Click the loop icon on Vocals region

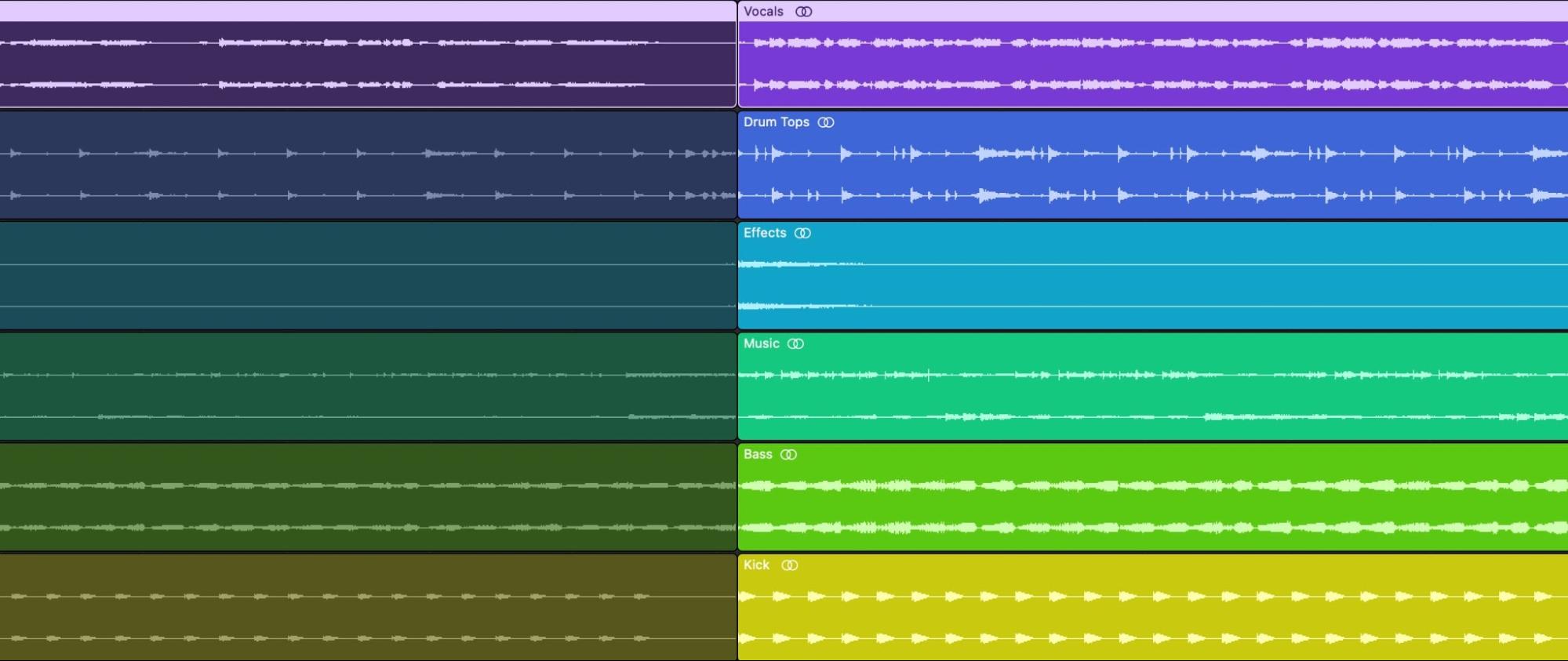[x=804, y=12]
